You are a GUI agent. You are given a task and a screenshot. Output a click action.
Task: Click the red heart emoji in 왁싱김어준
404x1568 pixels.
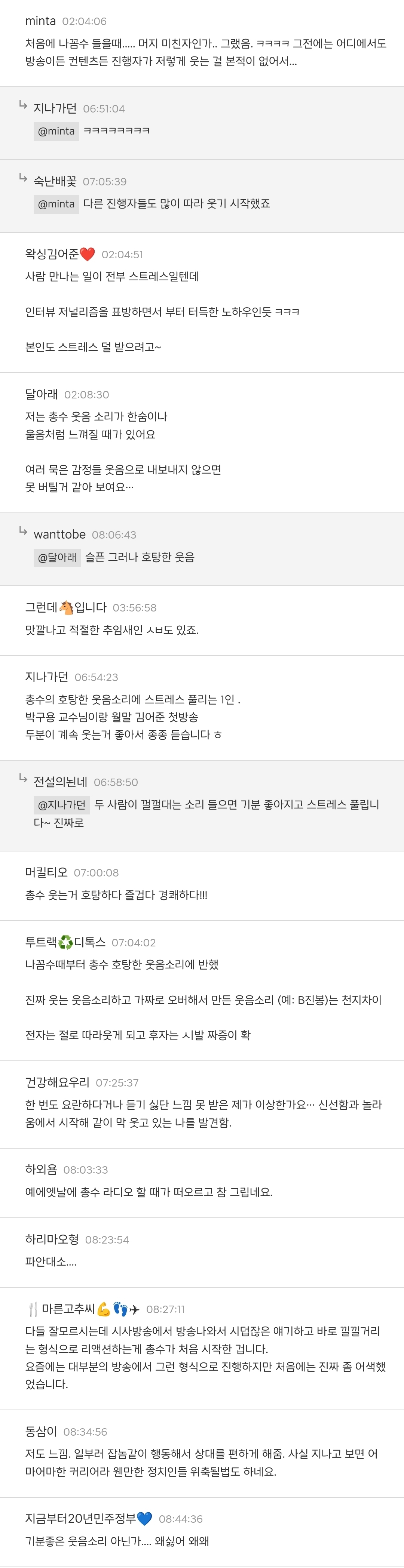[x=88, y=255]
